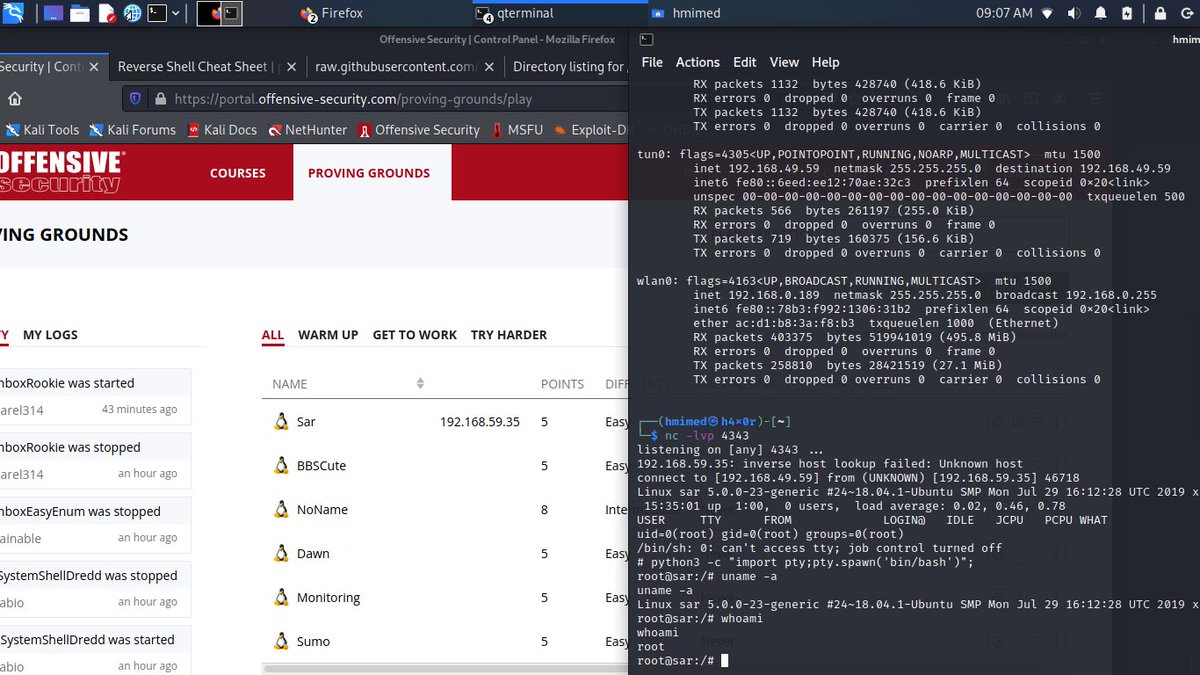This screenshot has height=675, width=1200.
Task: Open the qterminal Actions menu
Action: 698,62
